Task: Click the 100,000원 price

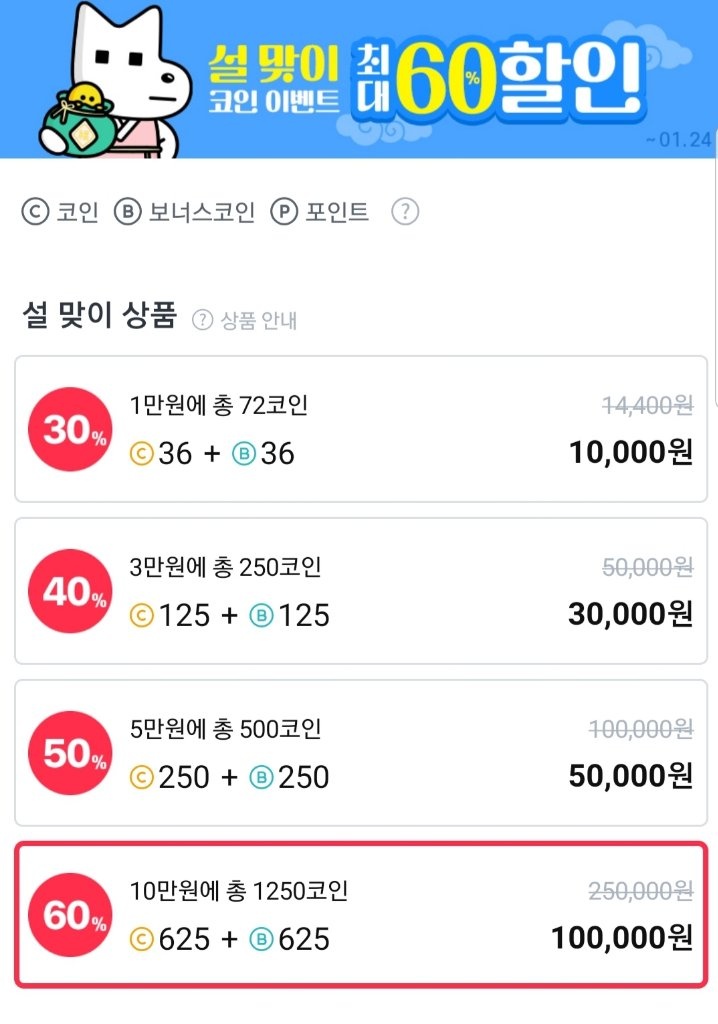Action: coord(622,938)
